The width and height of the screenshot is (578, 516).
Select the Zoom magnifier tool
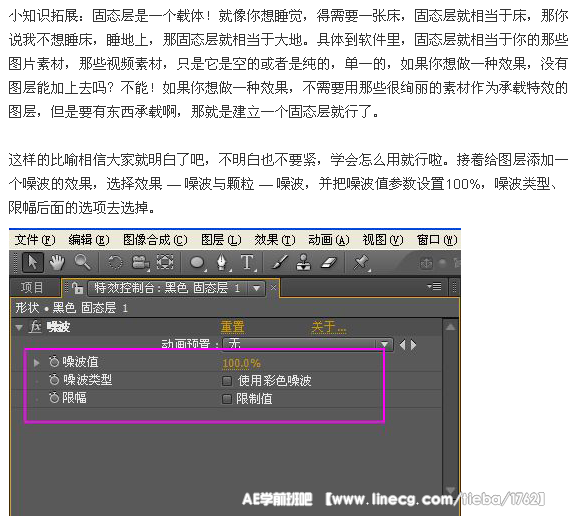(x=82, y=262)
